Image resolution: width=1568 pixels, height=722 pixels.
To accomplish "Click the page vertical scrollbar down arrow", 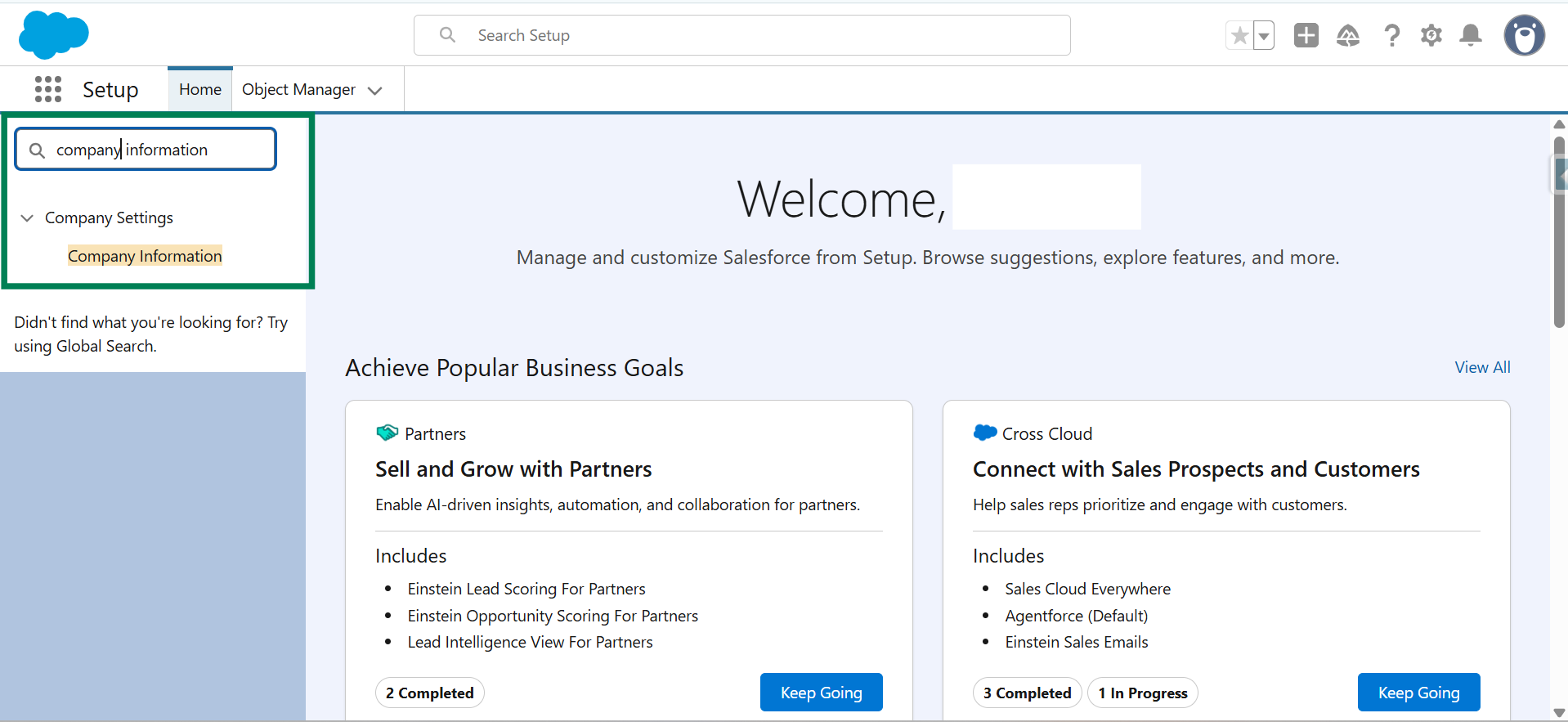I will point(1558,713).
